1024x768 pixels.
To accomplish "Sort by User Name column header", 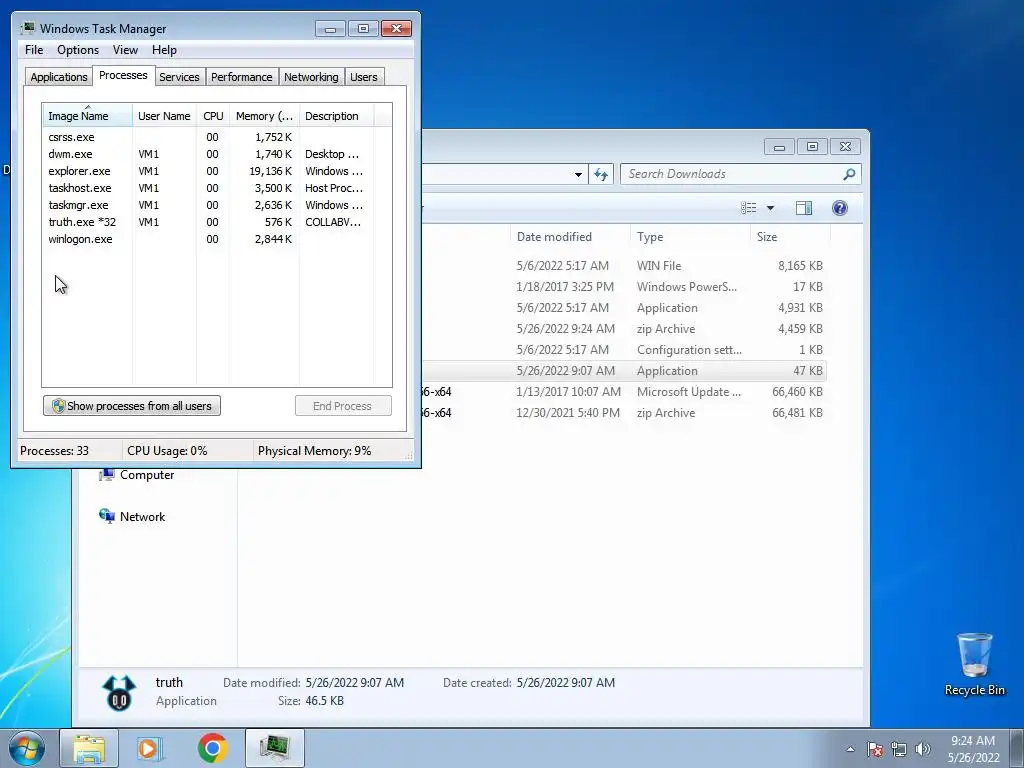I will tap(164, 116).
